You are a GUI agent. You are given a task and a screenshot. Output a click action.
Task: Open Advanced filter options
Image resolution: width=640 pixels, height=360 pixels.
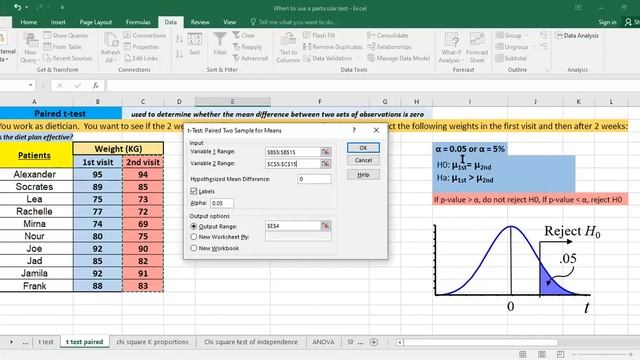[x=250, y=58]
